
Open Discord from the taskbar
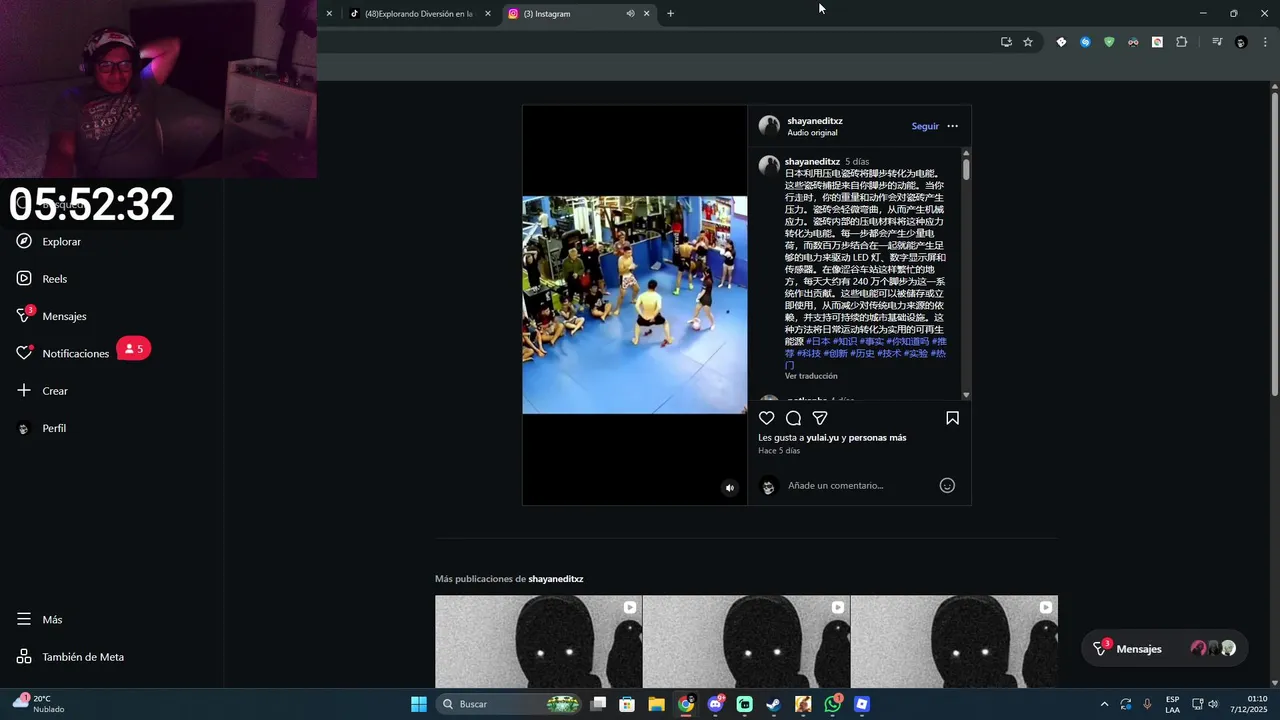click(x=715, y=704)
